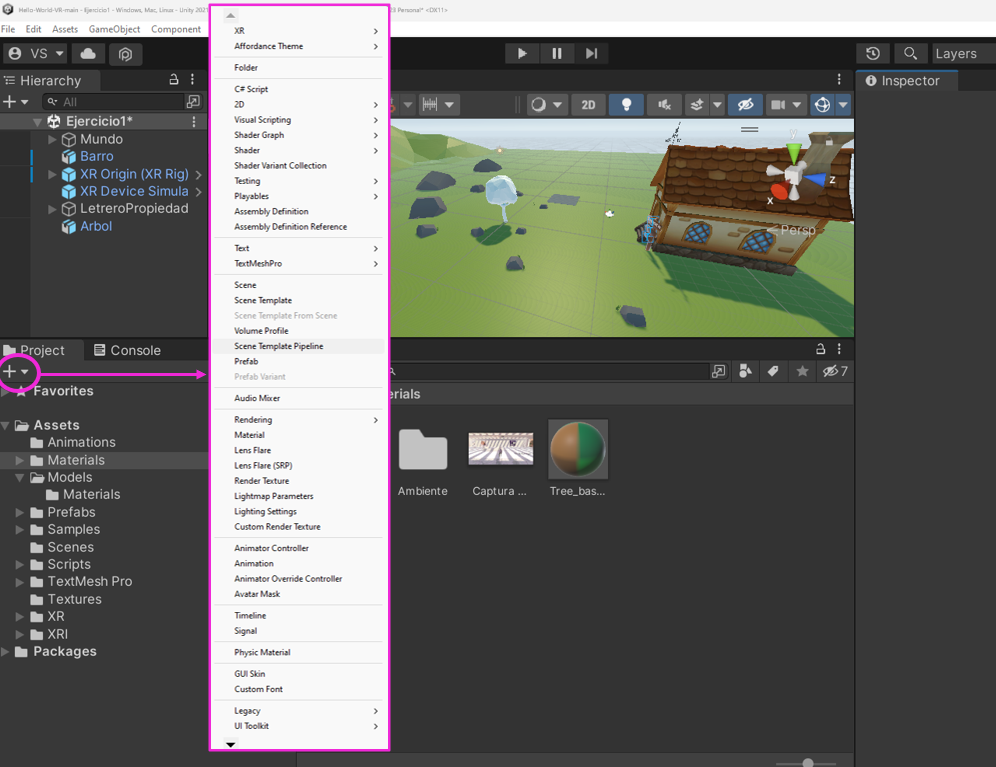The height and width of the screenshot is (767, 996).
Task: Toggle hidden objects visibility eye icon
Action: click(x=744, y=105)
